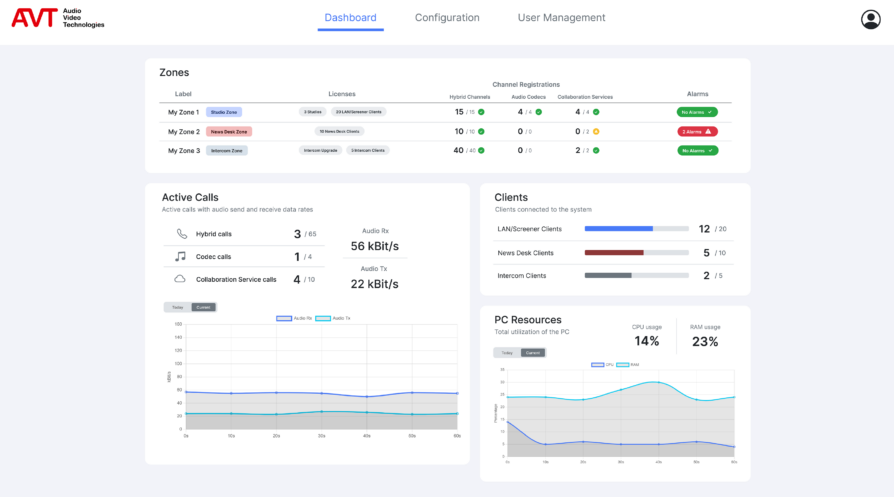Click My Zone 3 Collaboration Services green check
894x497 pixels.
tap(596, 150)
